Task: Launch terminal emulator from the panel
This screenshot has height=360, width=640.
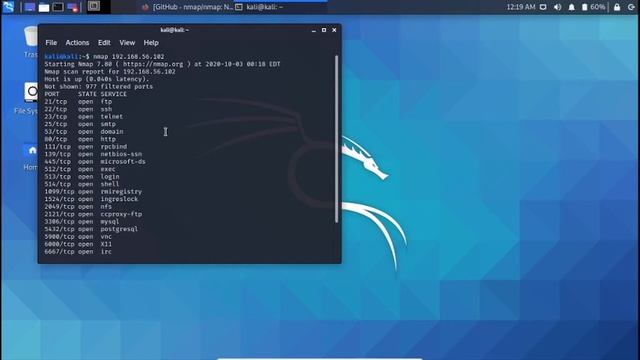Action: [x=58, y=7]
